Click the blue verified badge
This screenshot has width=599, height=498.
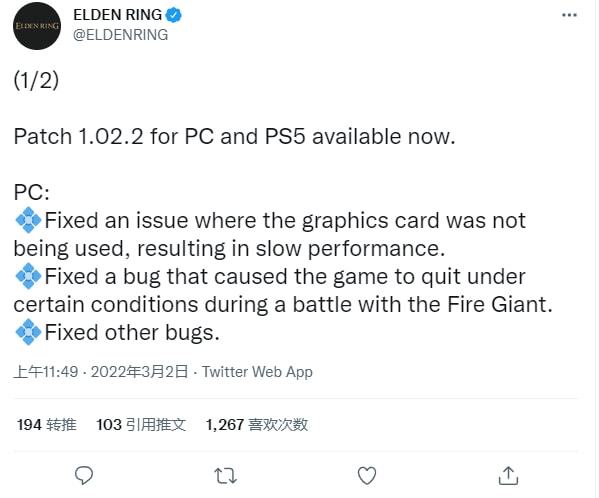(173, 15)
